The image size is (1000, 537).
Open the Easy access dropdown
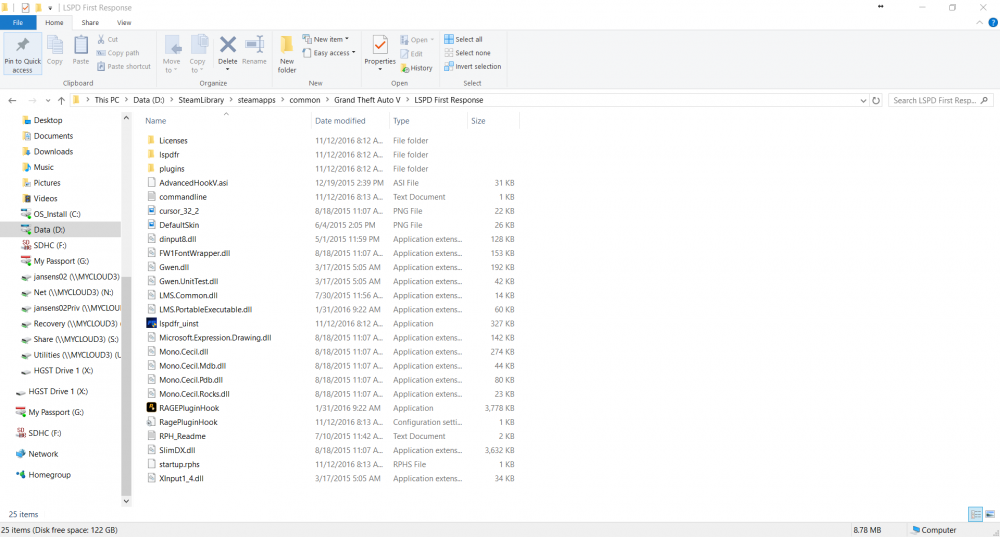click(x=331, y=53)
